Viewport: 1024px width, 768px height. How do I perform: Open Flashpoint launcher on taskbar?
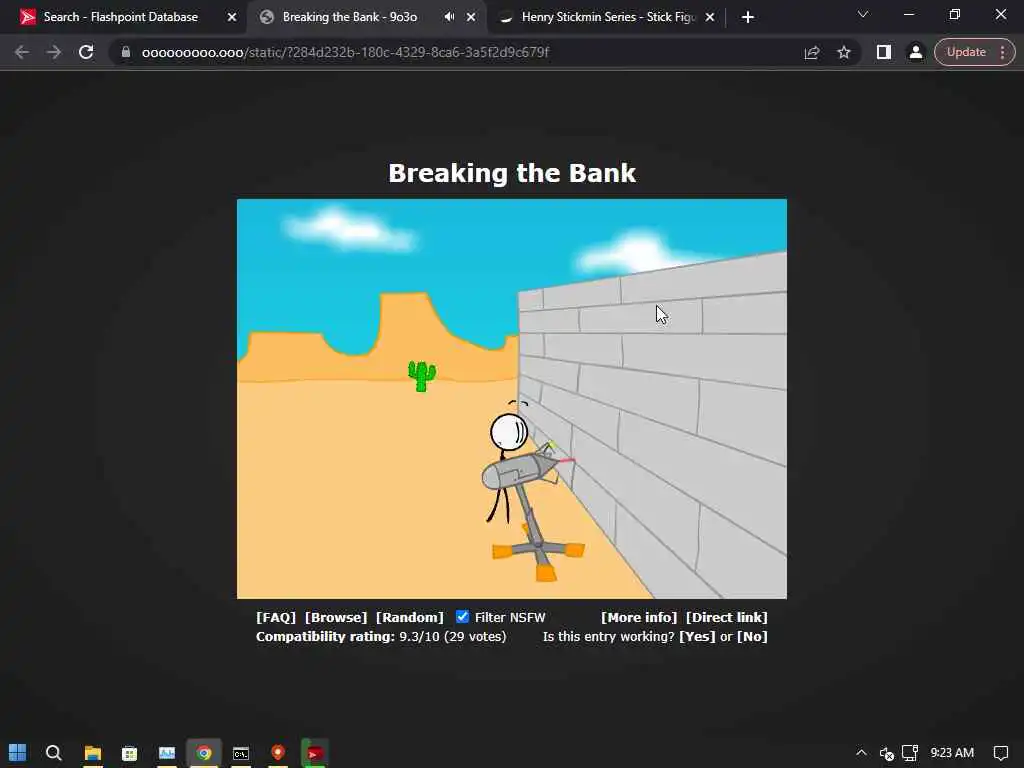315,753
